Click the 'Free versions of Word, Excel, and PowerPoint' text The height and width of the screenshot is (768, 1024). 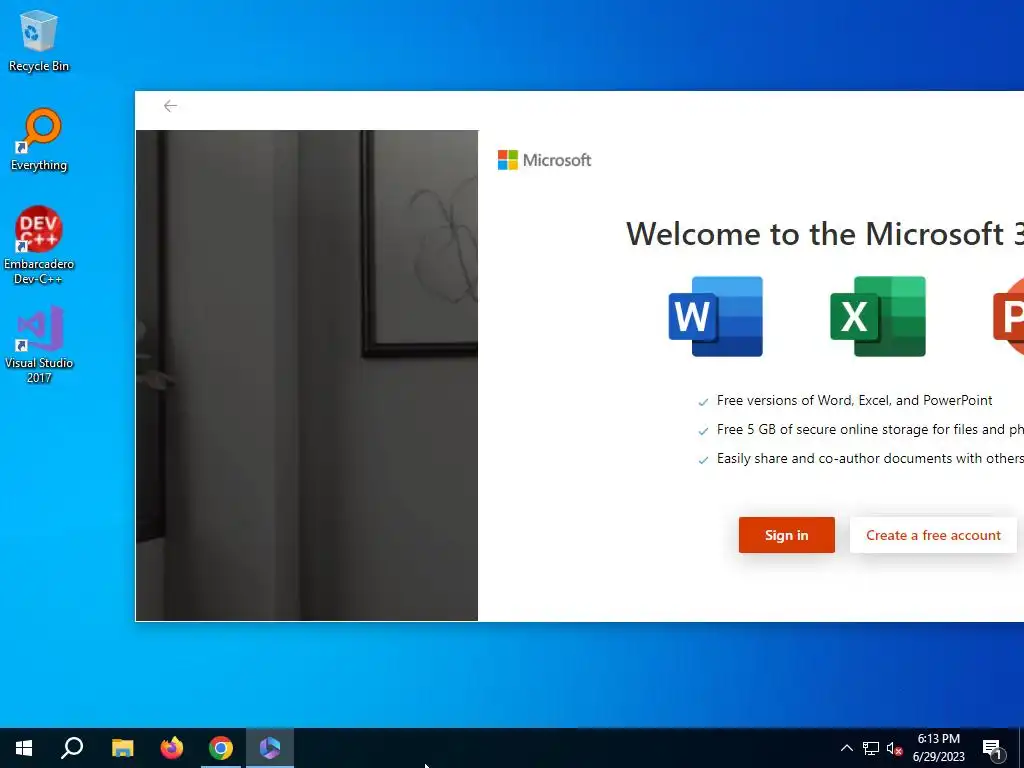tap(854, 400)
